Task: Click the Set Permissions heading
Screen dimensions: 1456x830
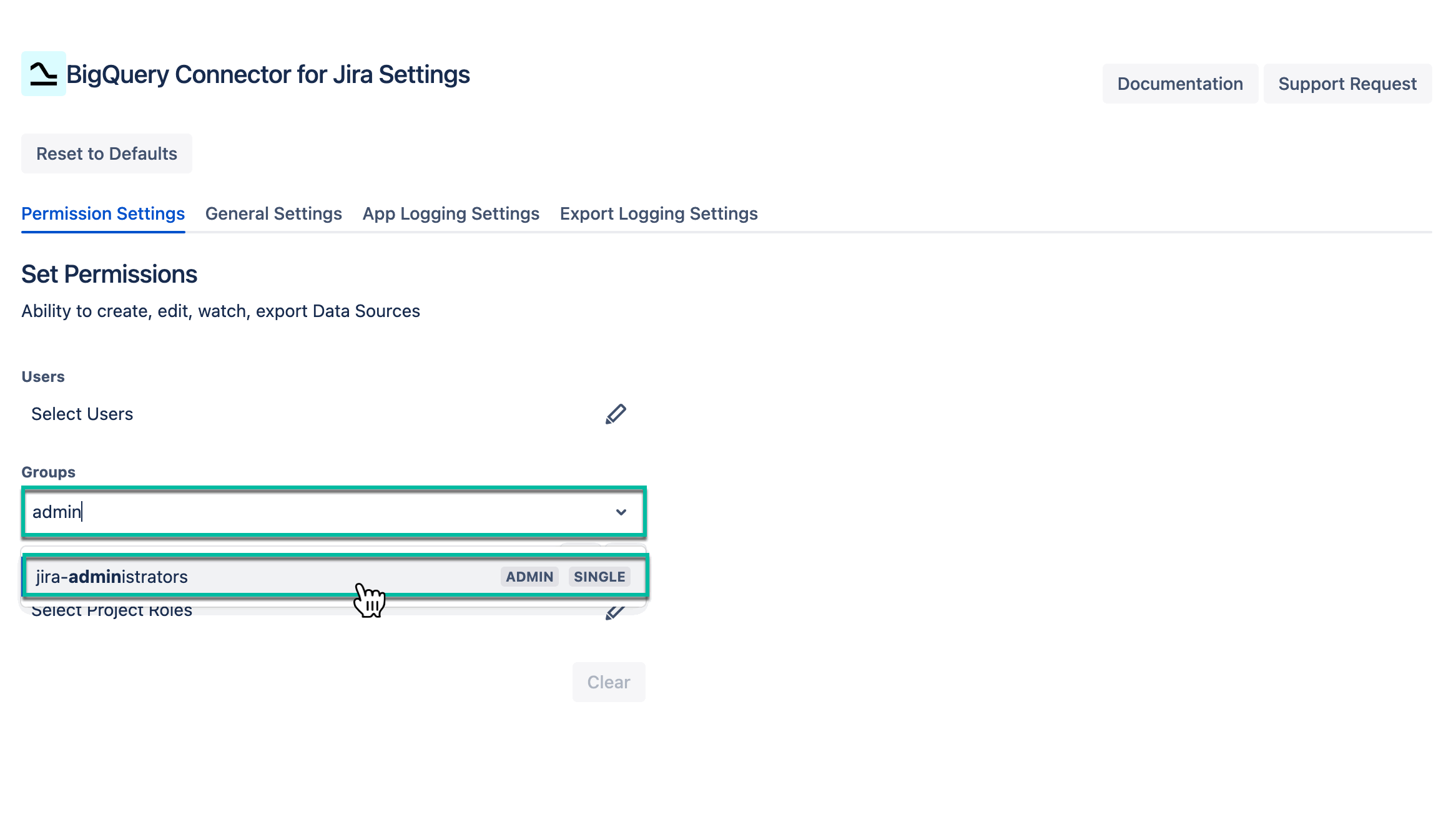Action: [x=109, y=273]
